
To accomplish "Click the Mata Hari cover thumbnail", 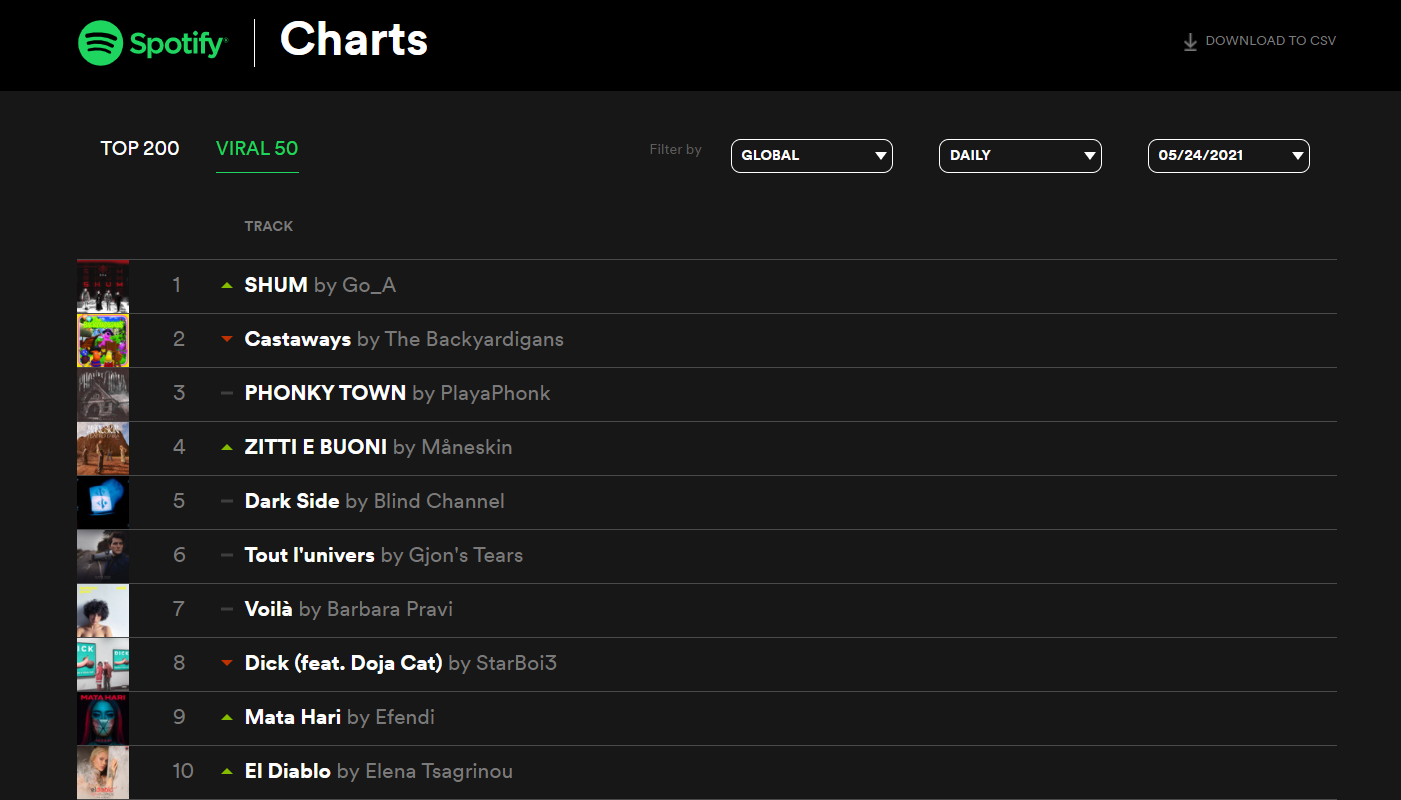I will point(103,718).
